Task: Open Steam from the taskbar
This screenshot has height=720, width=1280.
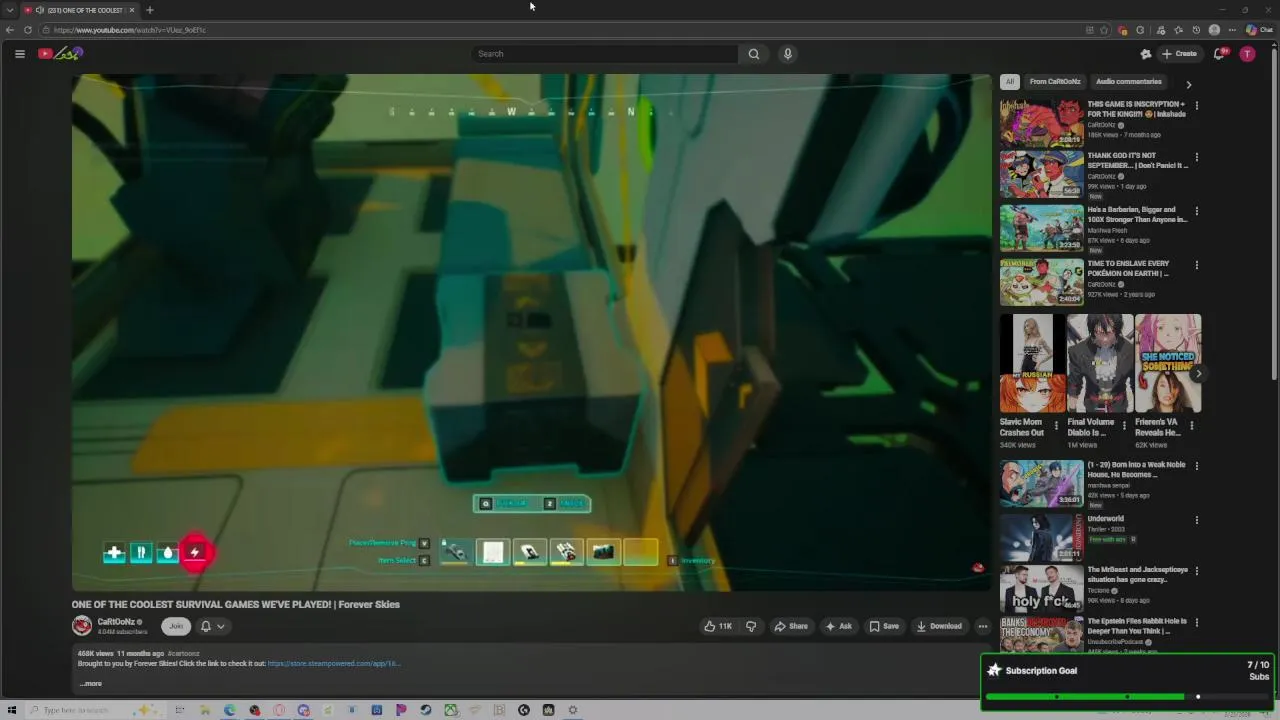Action: [x=426, y=710]
